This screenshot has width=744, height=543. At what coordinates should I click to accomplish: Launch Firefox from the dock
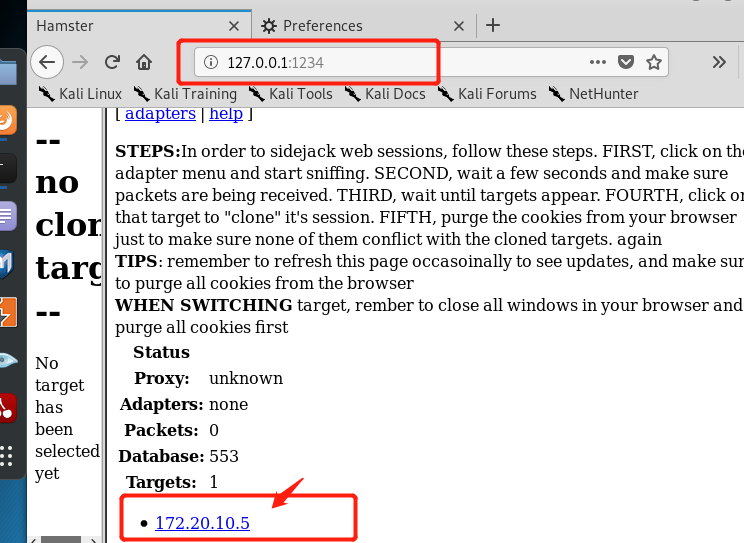click(x=7, y=120)
